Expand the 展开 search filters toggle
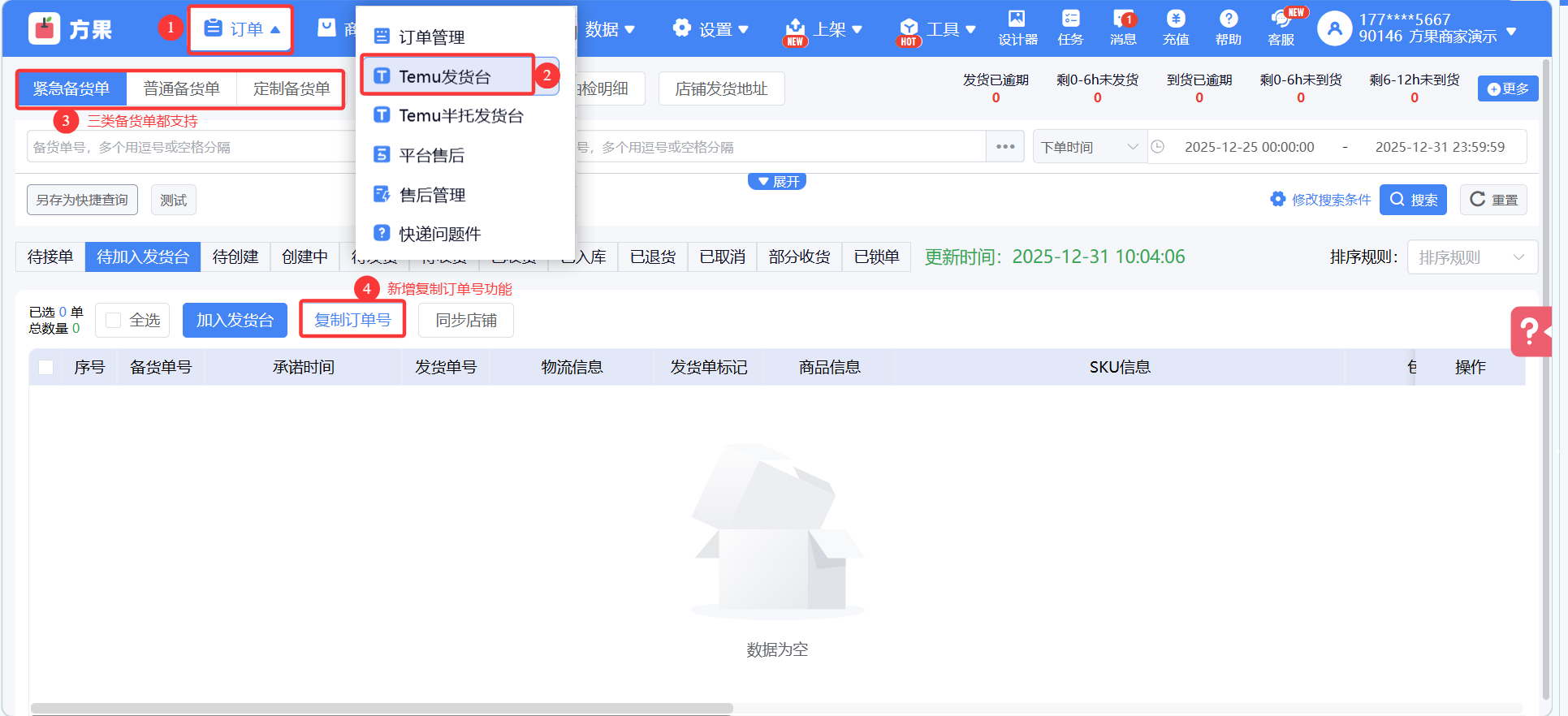Viewport: 1568px width, 716px height. click(x=777, y=182)
